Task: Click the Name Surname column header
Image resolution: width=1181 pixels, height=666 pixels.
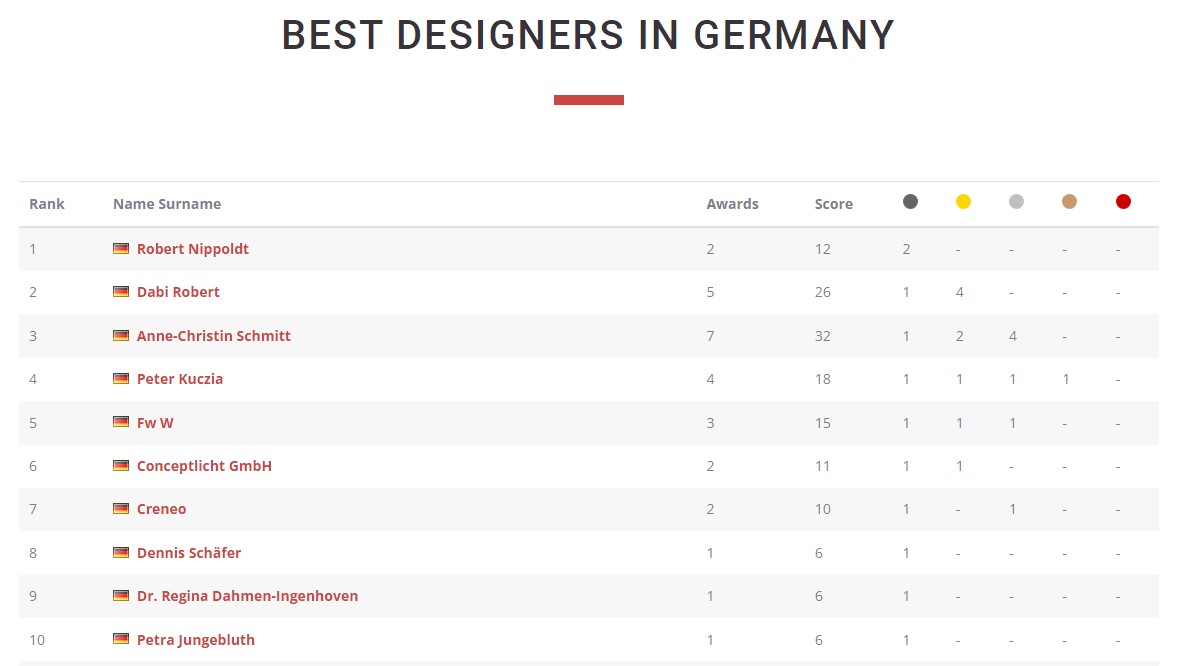Action: click(x=167, y=204)
